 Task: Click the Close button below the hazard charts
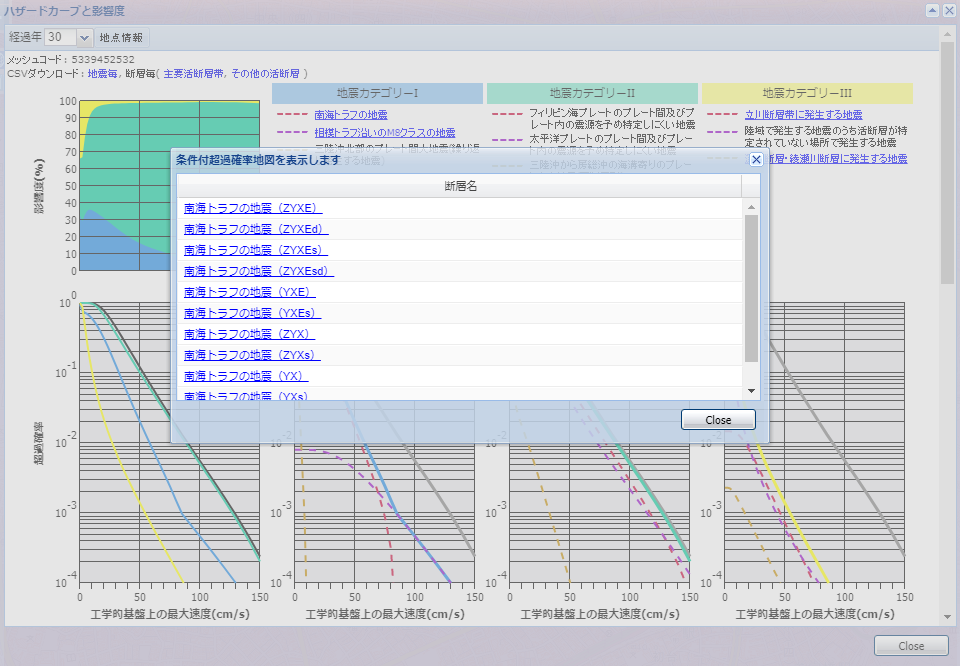[911, 646]
